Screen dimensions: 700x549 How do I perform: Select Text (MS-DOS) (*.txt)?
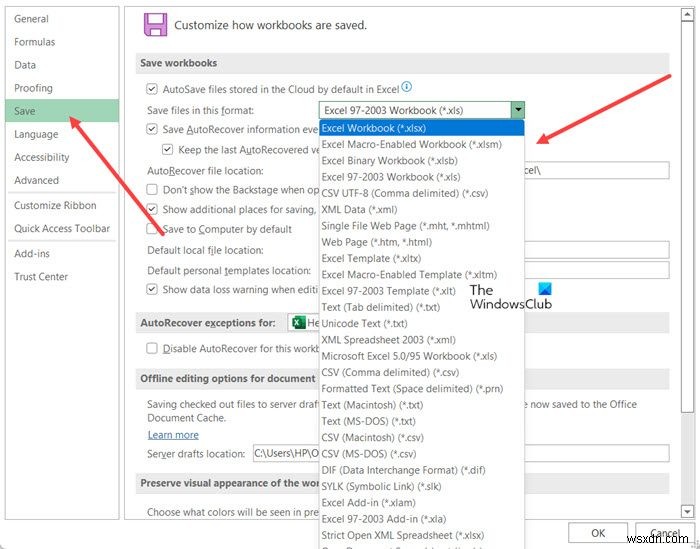[422, 421]
